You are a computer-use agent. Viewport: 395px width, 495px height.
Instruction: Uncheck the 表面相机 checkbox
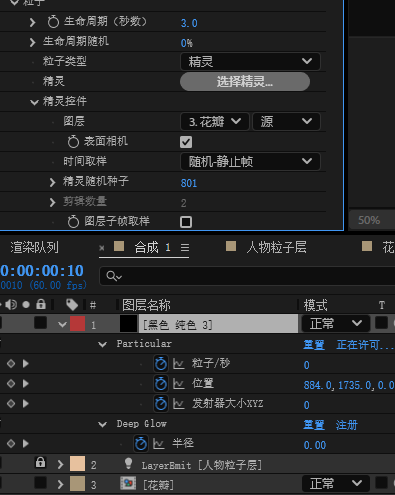186,142
